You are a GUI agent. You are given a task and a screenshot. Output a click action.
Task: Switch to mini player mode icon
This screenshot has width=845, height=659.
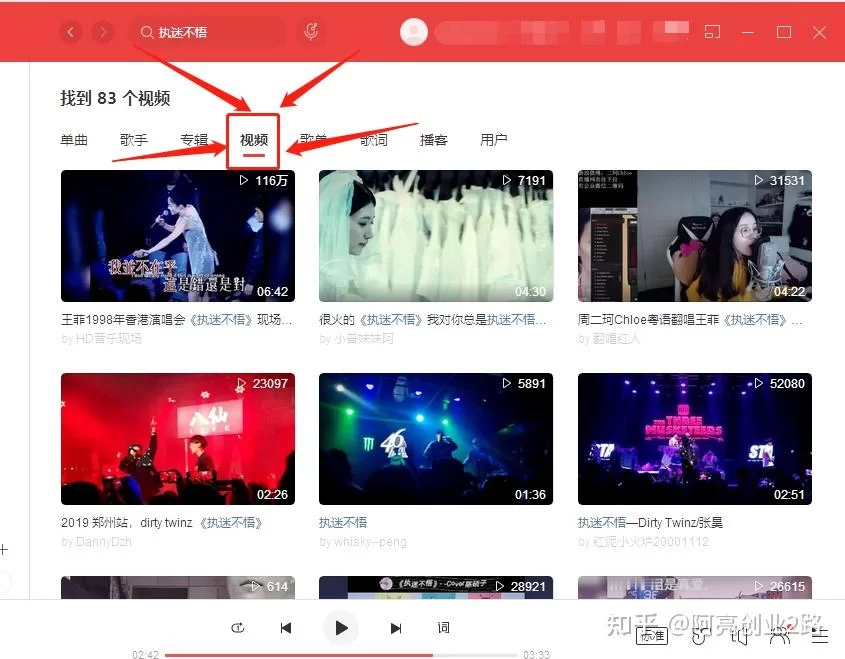pyautogui.click(x=712, y=32)
